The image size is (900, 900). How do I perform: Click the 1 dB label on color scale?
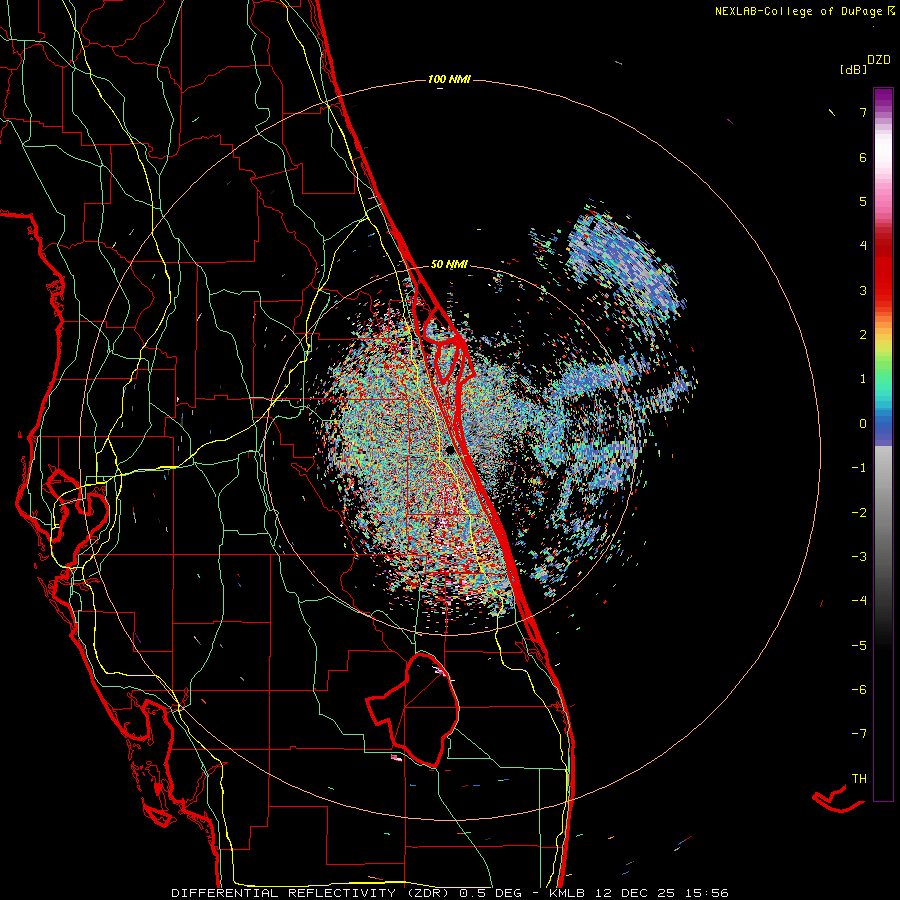pyautogui.click(x=863, y=379)
